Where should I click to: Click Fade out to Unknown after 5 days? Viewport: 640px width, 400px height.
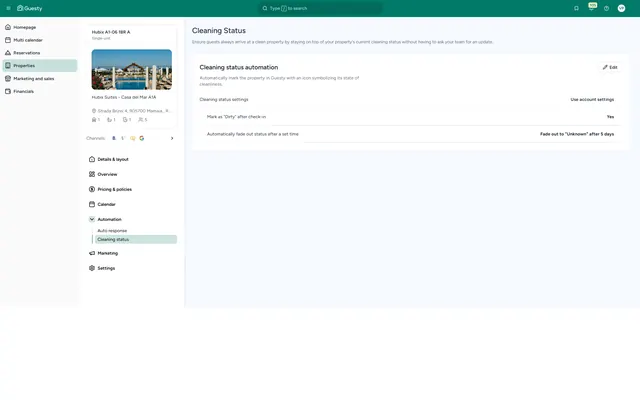(x=577, y=134)
